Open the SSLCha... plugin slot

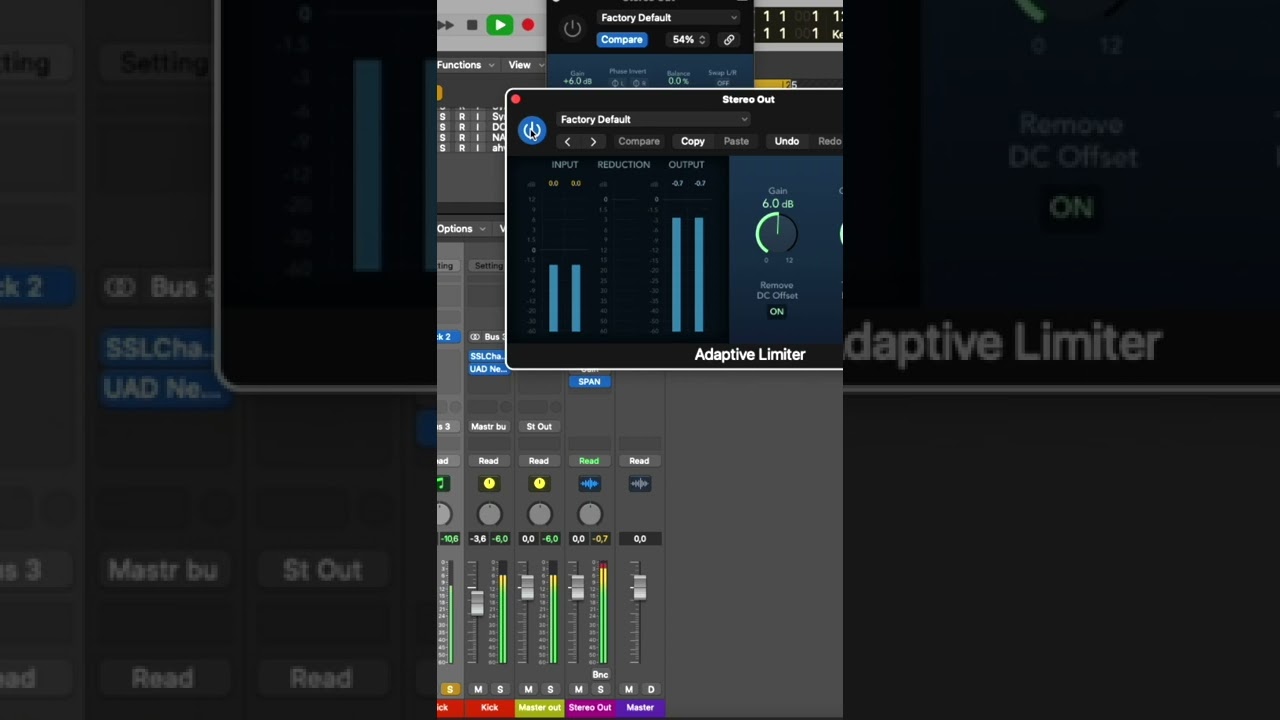point(488,356)
